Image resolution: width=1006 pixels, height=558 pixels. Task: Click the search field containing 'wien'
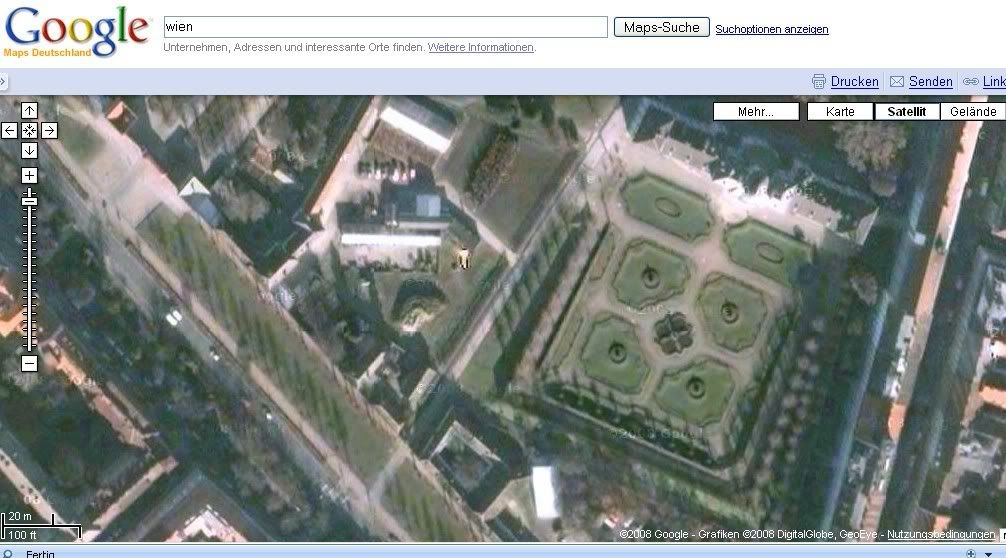(386, 27)
